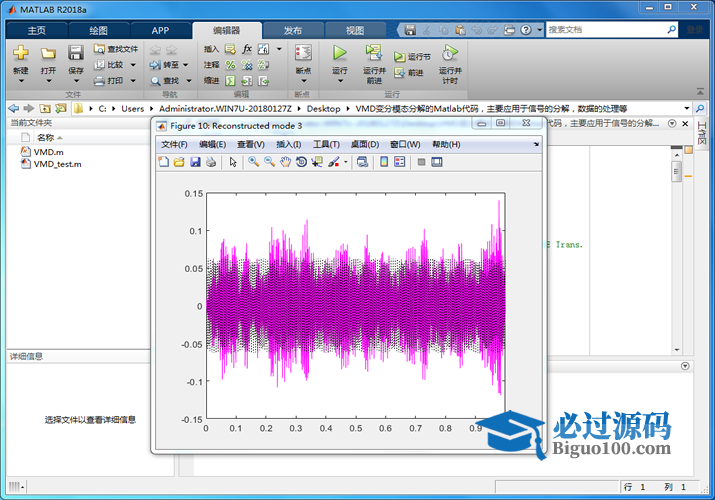This screenshot has height=500, width=715.
Task: Open the Print dropdown in editor ribbon
Action: pyautogui.click(x=133, y=81)
